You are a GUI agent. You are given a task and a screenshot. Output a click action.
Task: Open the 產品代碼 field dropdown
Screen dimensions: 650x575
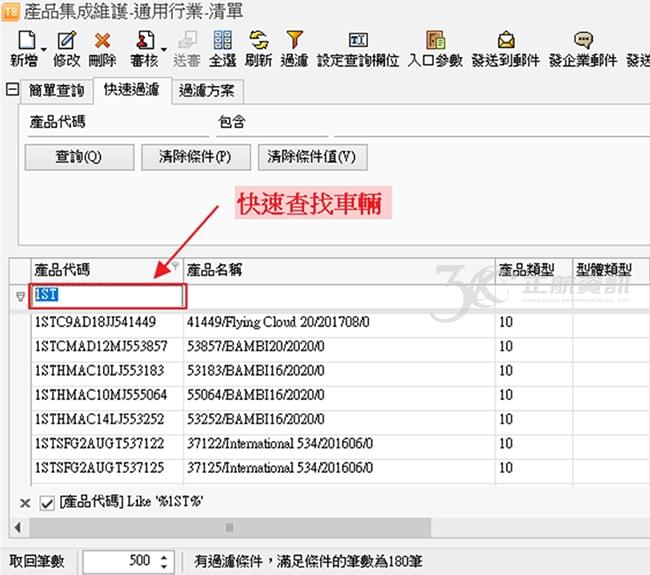click(118, 123)
